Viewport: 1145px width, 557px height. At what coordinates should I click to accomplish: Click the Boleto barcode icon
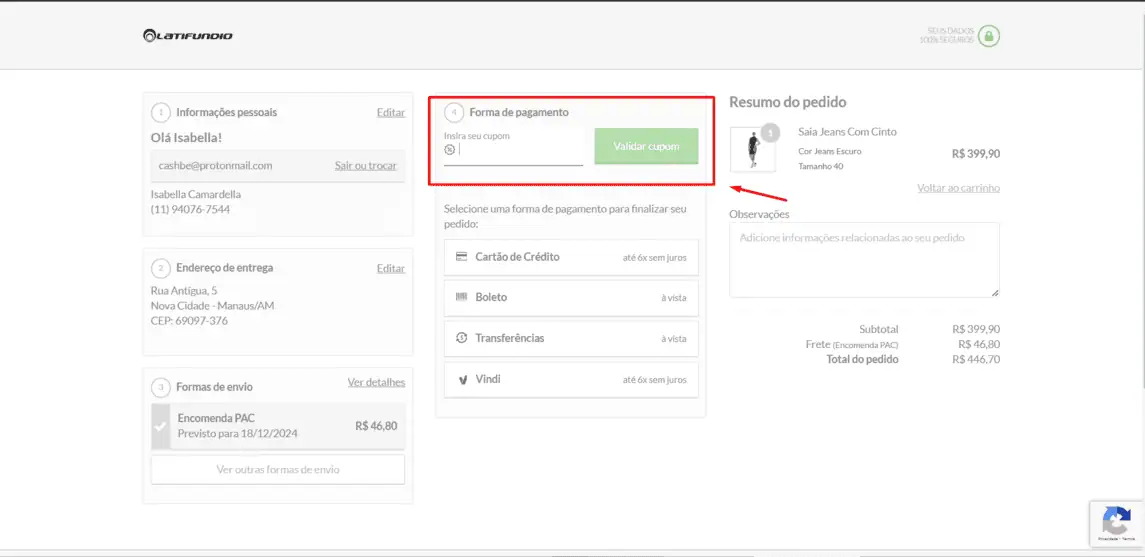click(461, 297)
